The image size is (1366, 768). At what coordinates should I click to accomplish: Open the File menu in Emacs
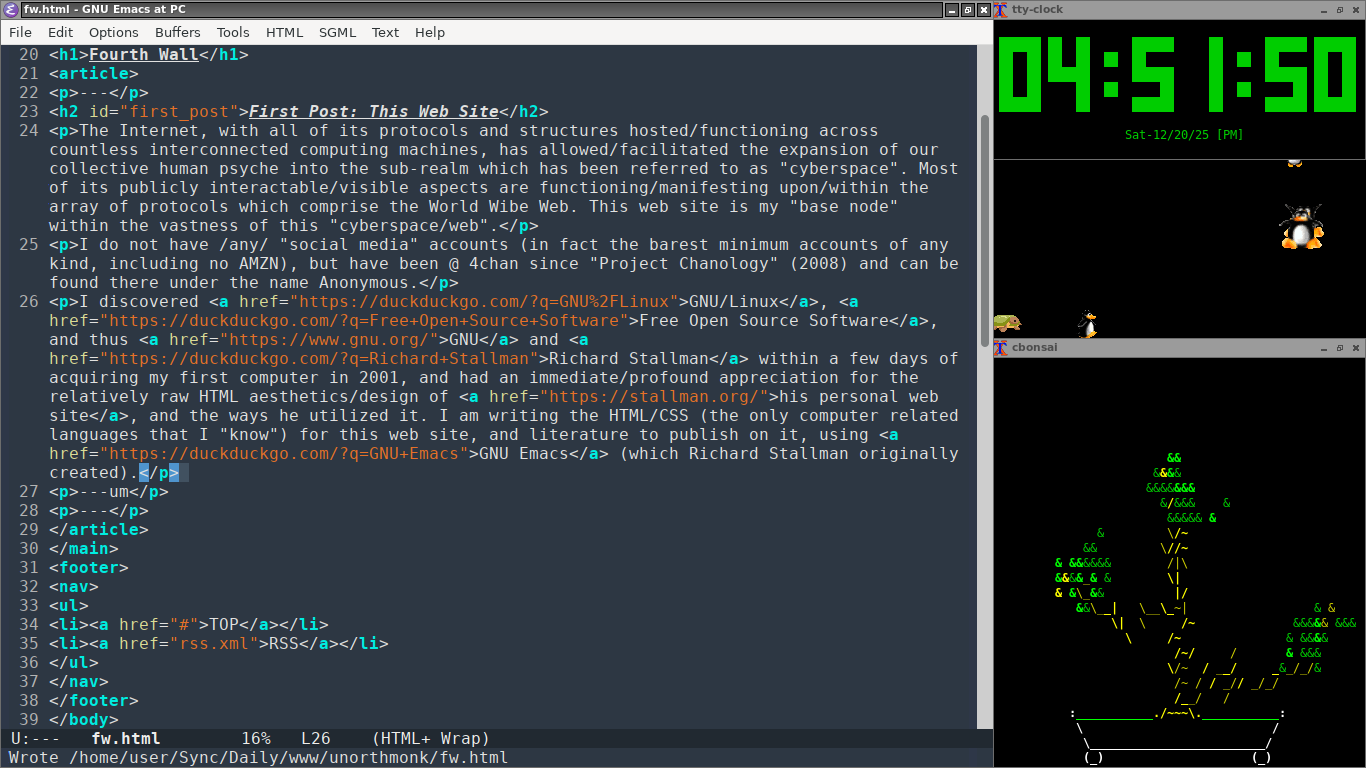click(x=20, y=32)
